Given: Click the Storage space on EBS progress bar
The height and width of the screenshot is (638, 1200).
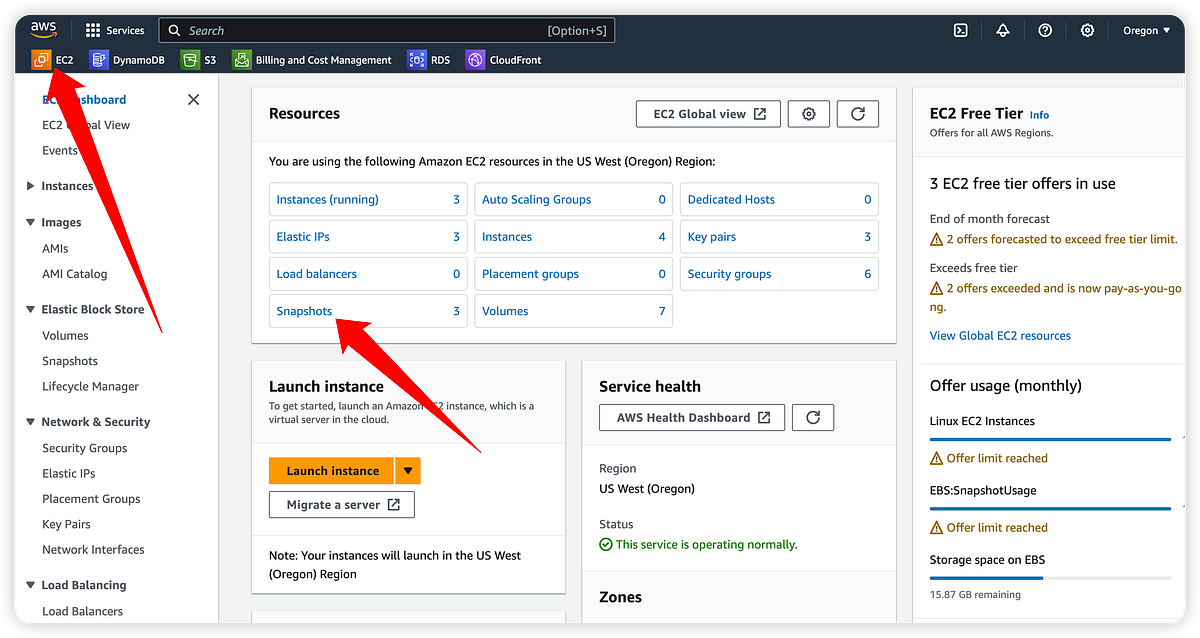Looking at the screenshot, I should click(1050, 578).
